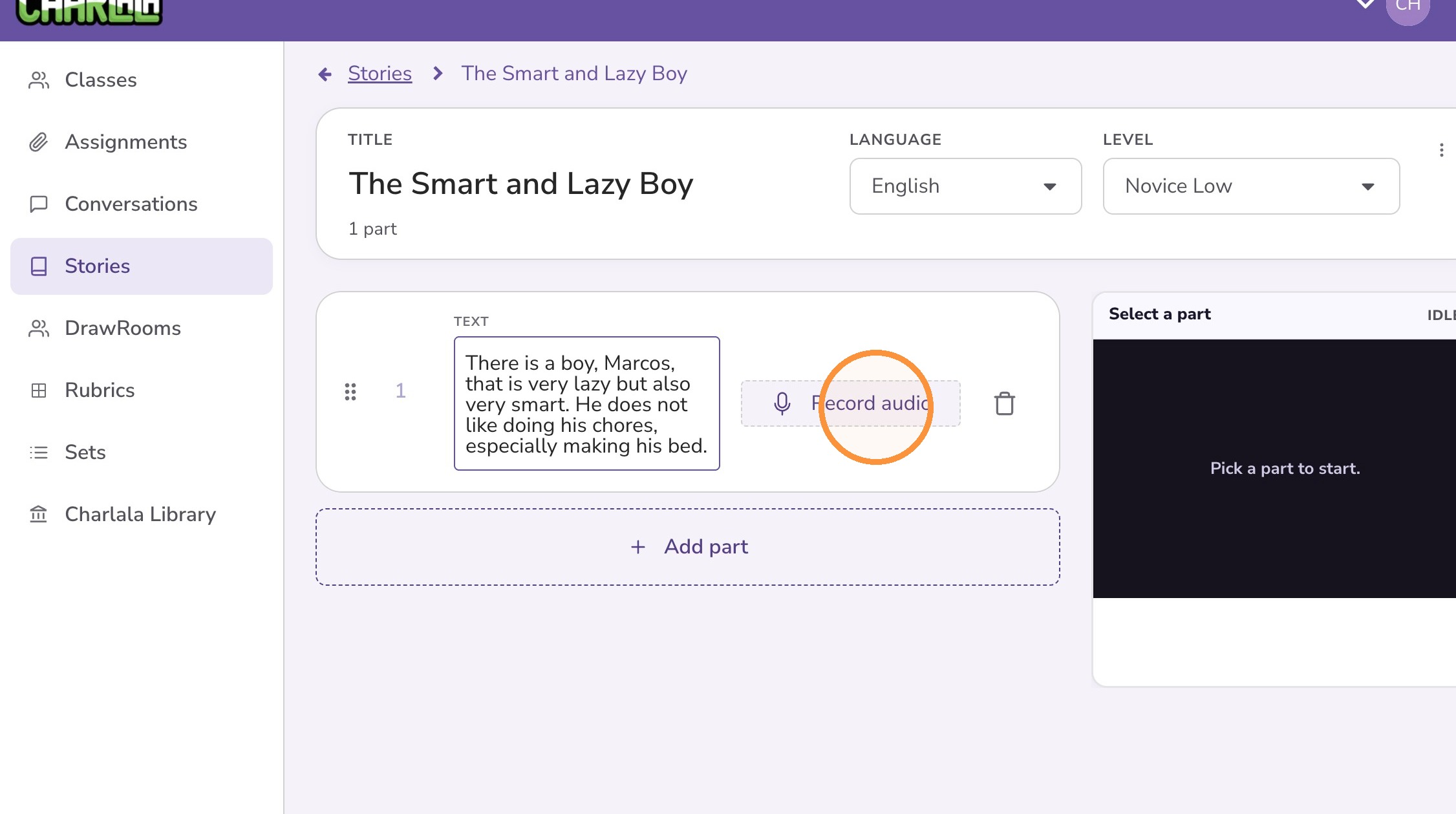The width and height of the screenshot is (1456, 814).
Task: Open the Level dropdown showing Novice Low
Action: [x=1251, y=186]
